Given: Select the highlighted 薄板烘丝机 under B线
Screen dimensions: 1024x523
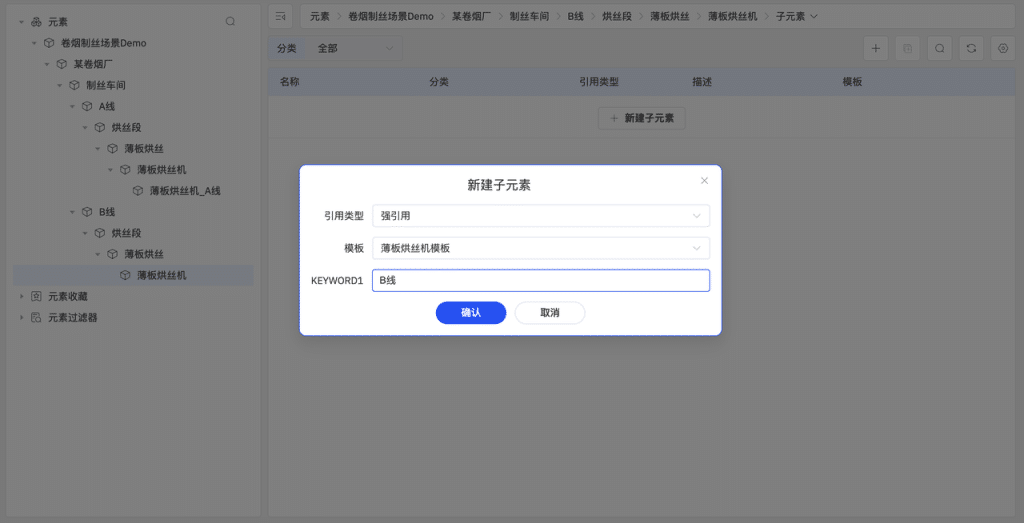Looking at the screenshot, I should click(161, 276).
